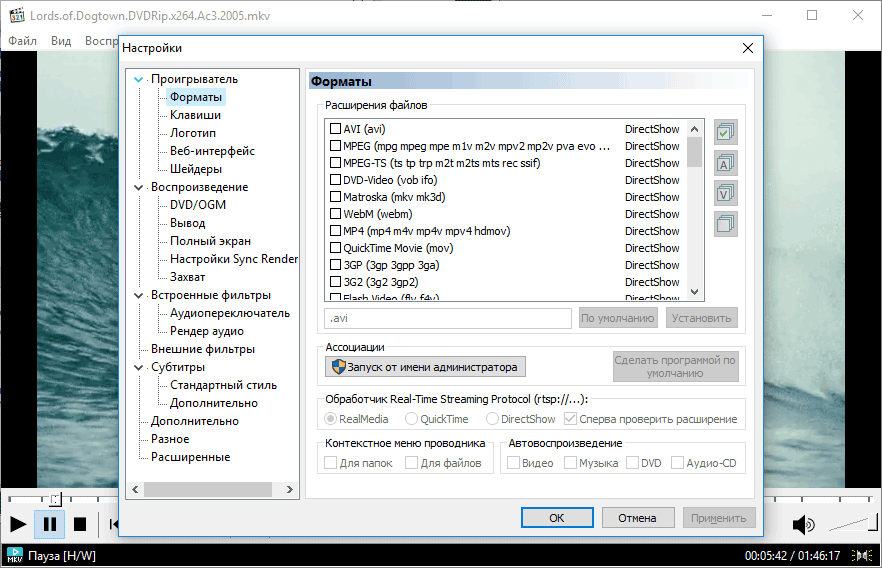The width and height of the screenshot is (882, 568).
Task: Click the video formats 'V' icon button
Action: pyautogui.click(x=726, y=193)
